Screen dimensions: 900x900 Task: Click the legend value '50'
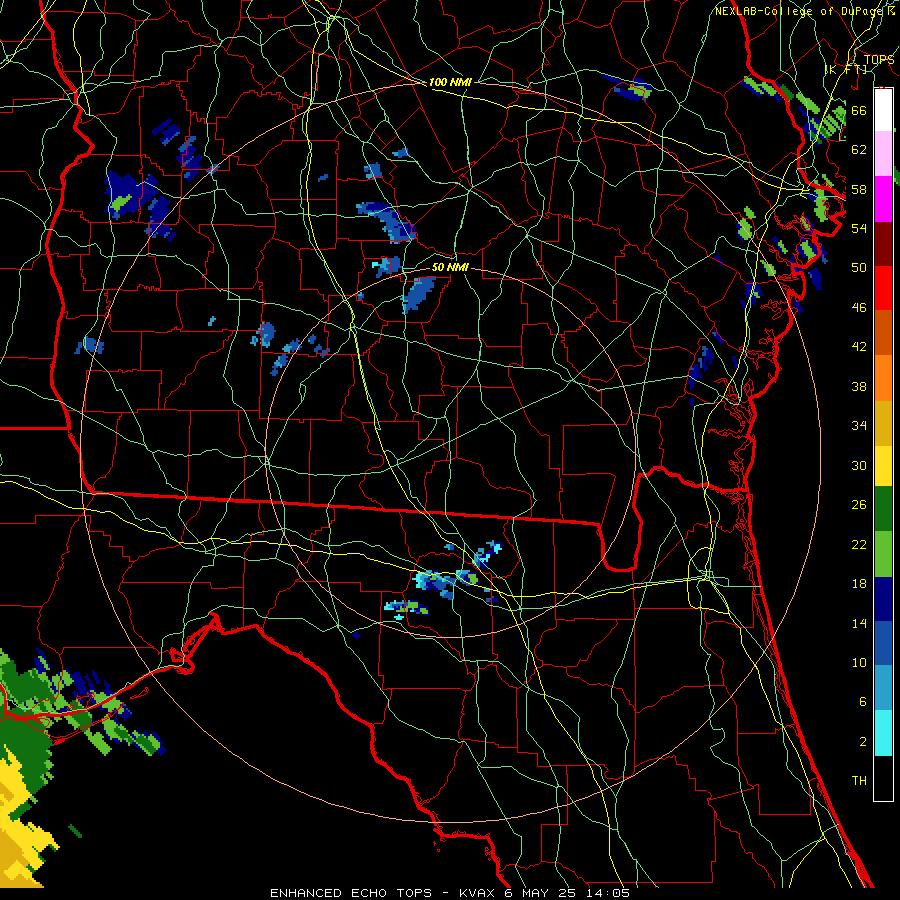coord(859,267)
